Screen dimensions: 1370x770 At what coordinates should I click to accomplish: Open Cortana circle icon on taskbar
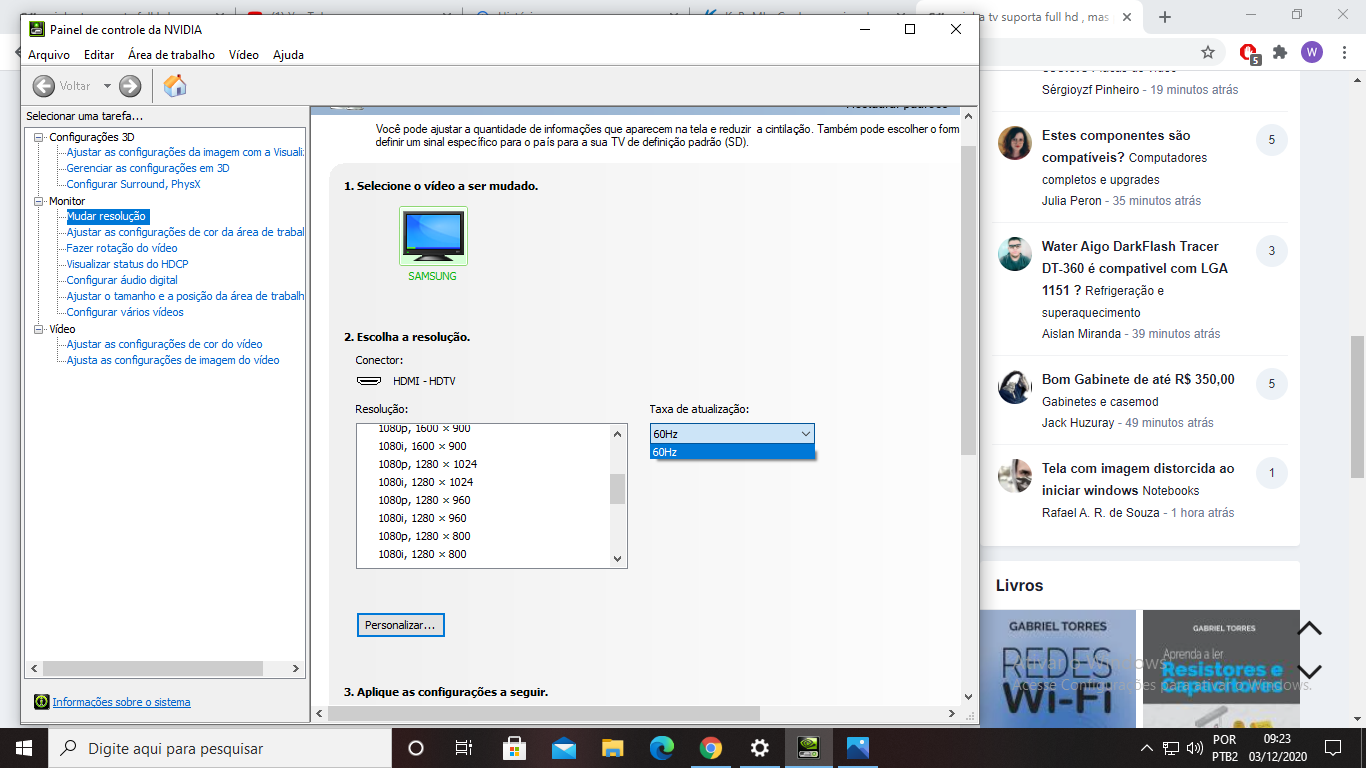[x=416, y=748]
